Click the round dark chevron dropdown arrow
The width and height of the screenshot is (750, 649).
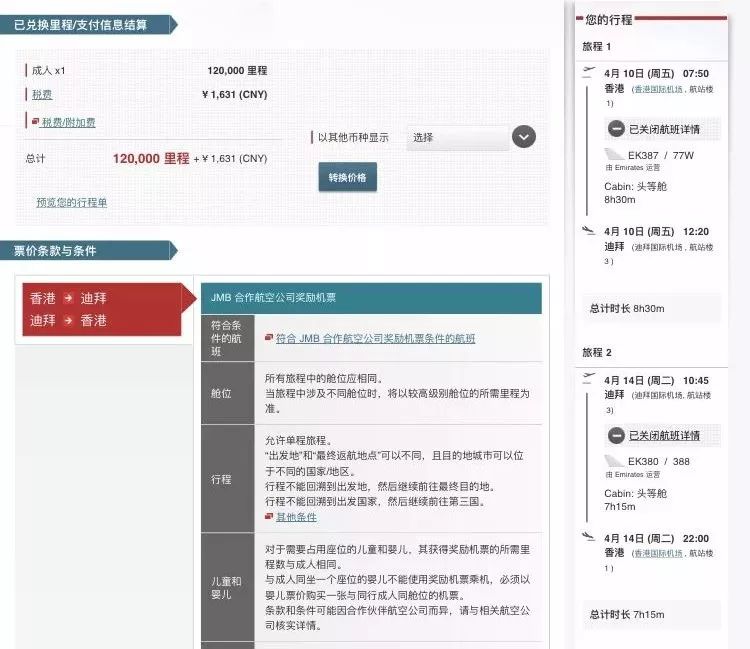coord(524,137)
